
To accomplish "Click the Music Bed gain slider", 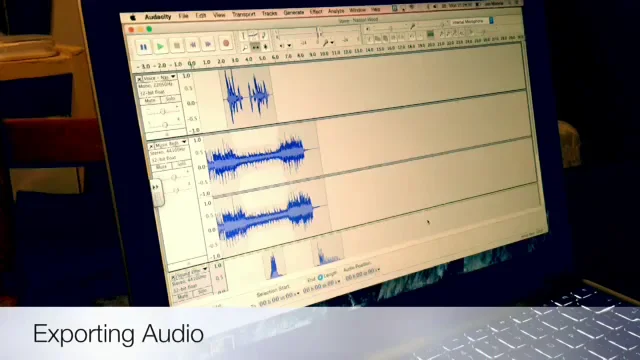I will tap(174, 177).
